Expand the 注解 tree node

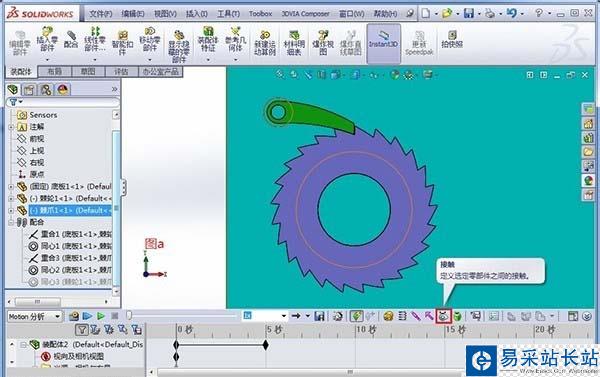click(11, 127)
